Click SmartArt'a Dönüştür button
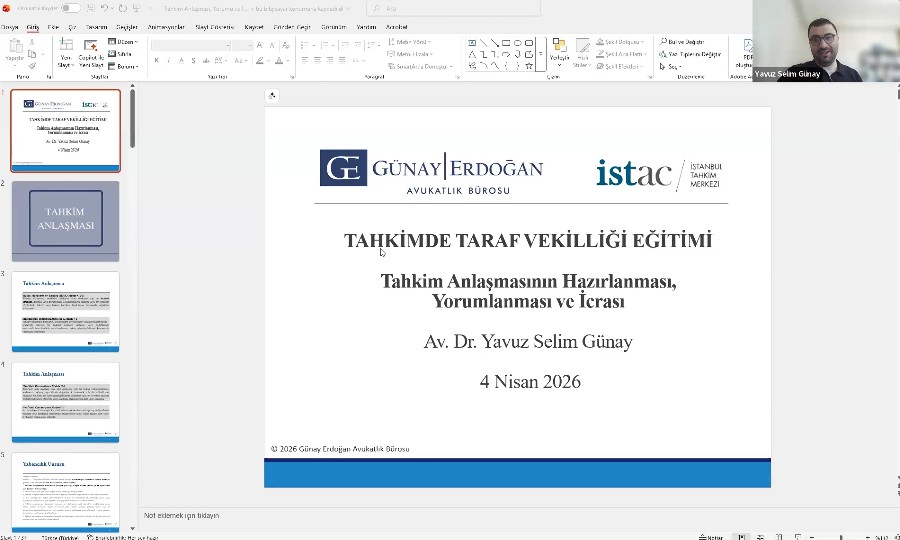The width and height of the screenshot is (900, 540). pyautogui.click(x=420, y=67)
